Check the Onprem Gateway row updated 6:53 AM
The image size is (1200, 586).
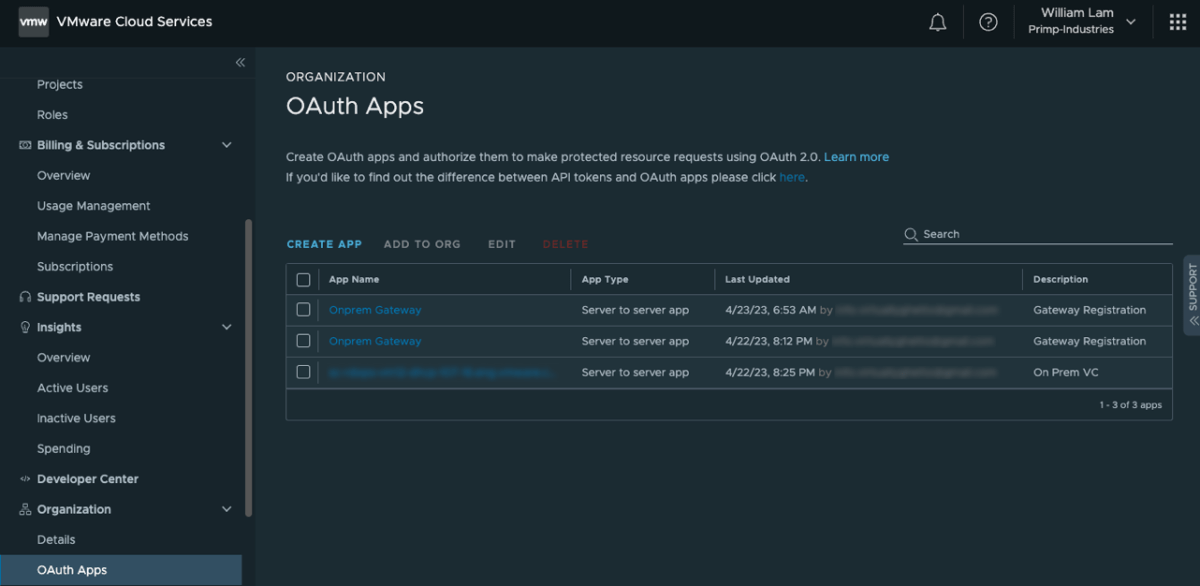pyautogui.click(x=304, y=310)
